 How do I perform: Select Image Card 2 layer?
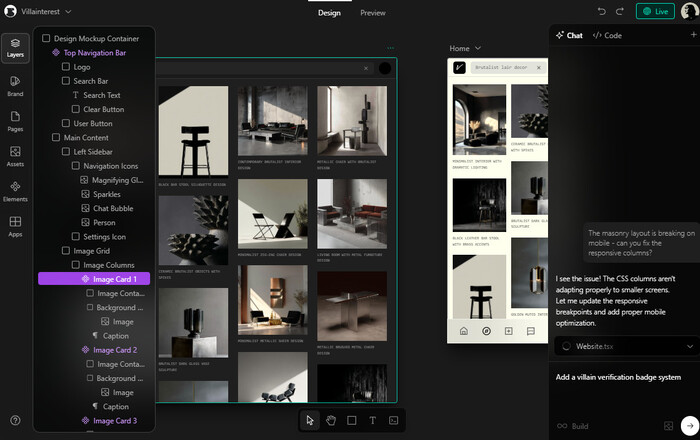(114, 350)
